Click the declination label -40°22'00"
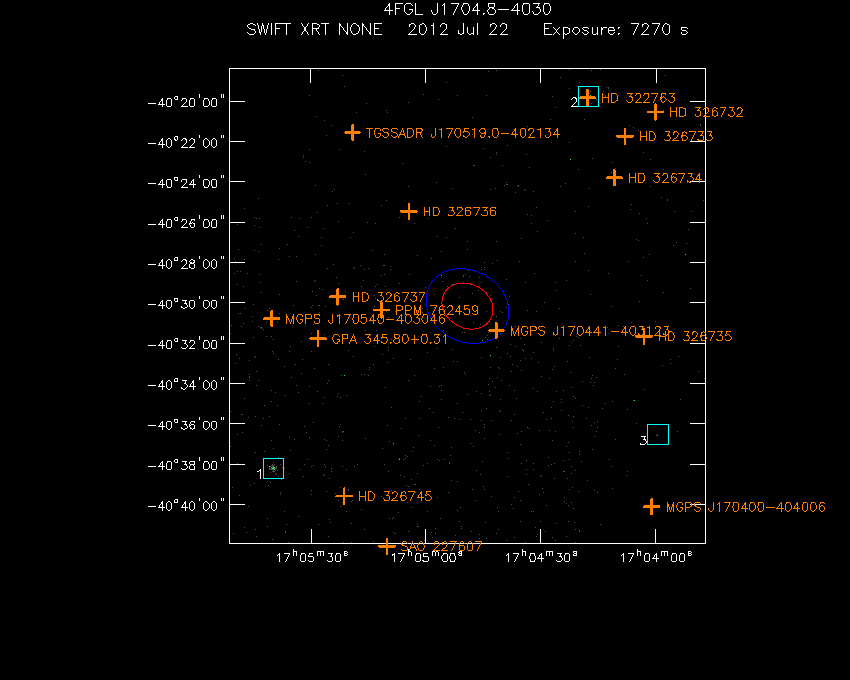The height and width of the screenshot is (680, 850). point(186,143)
